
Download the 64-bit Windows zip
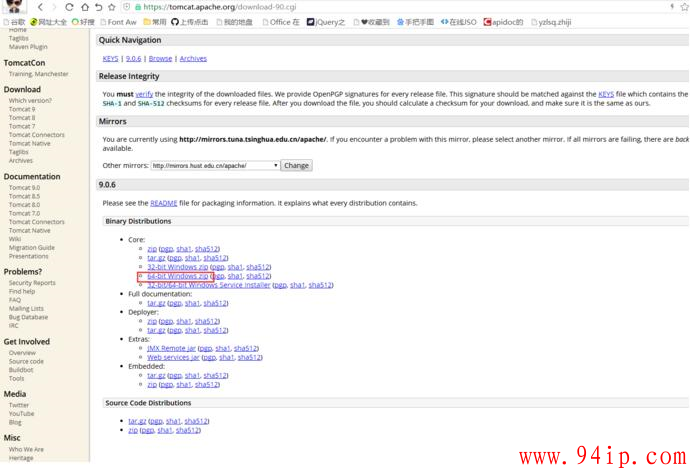coord(178,276)
